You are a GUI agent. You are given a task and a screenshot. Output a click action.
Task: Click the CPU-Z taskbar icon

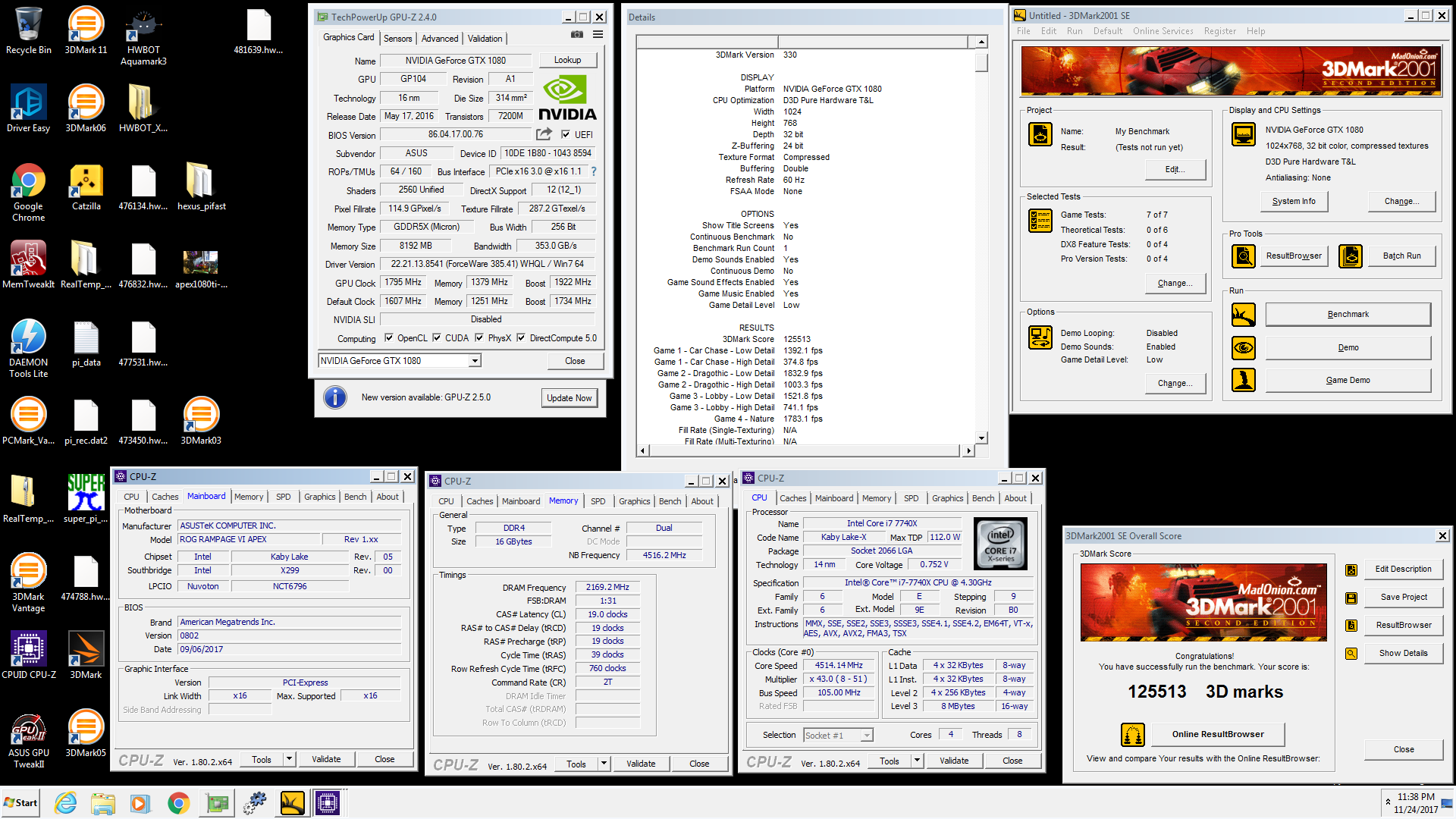tap(328, 803)
